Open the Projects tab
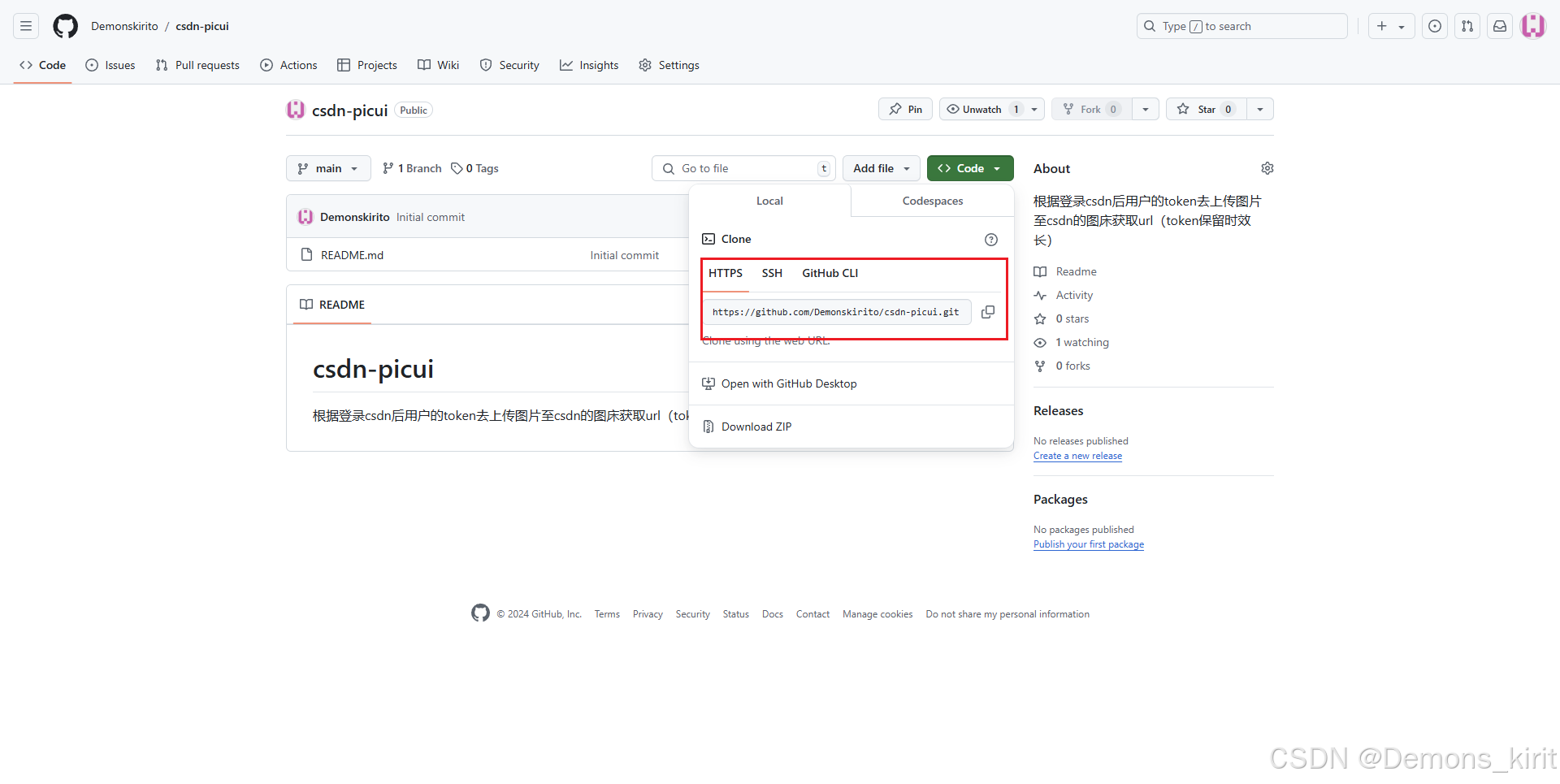This screenshot has height=784, width=1560. point(367,65)
